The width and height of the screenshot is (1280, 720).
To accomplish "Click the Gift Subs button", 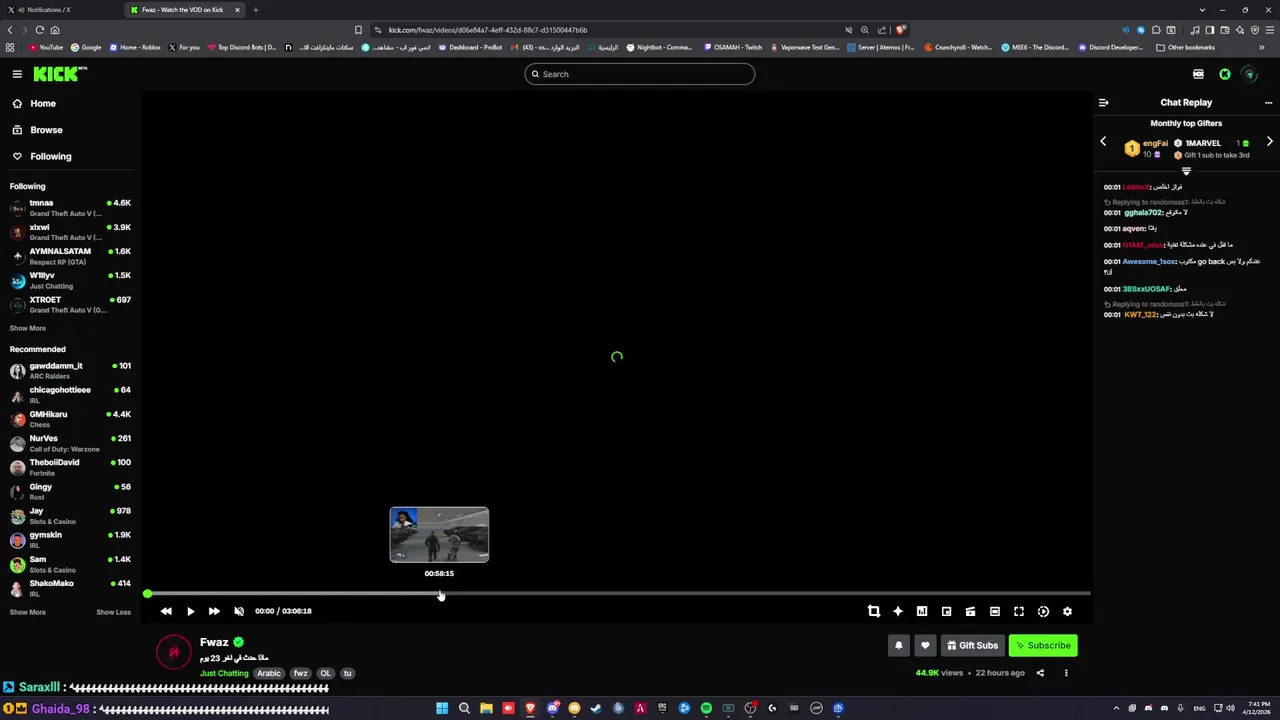I will 972,645.
